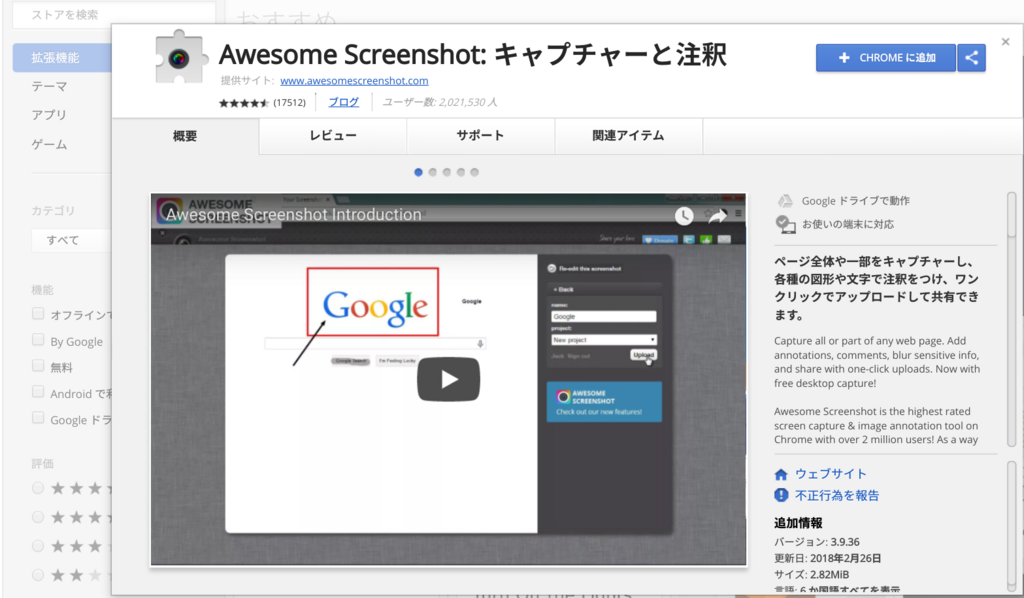Click the Google ドライブで動作 label
Image resolution: width=1024 pixels, height=598 pixels.
click(856, 201)
